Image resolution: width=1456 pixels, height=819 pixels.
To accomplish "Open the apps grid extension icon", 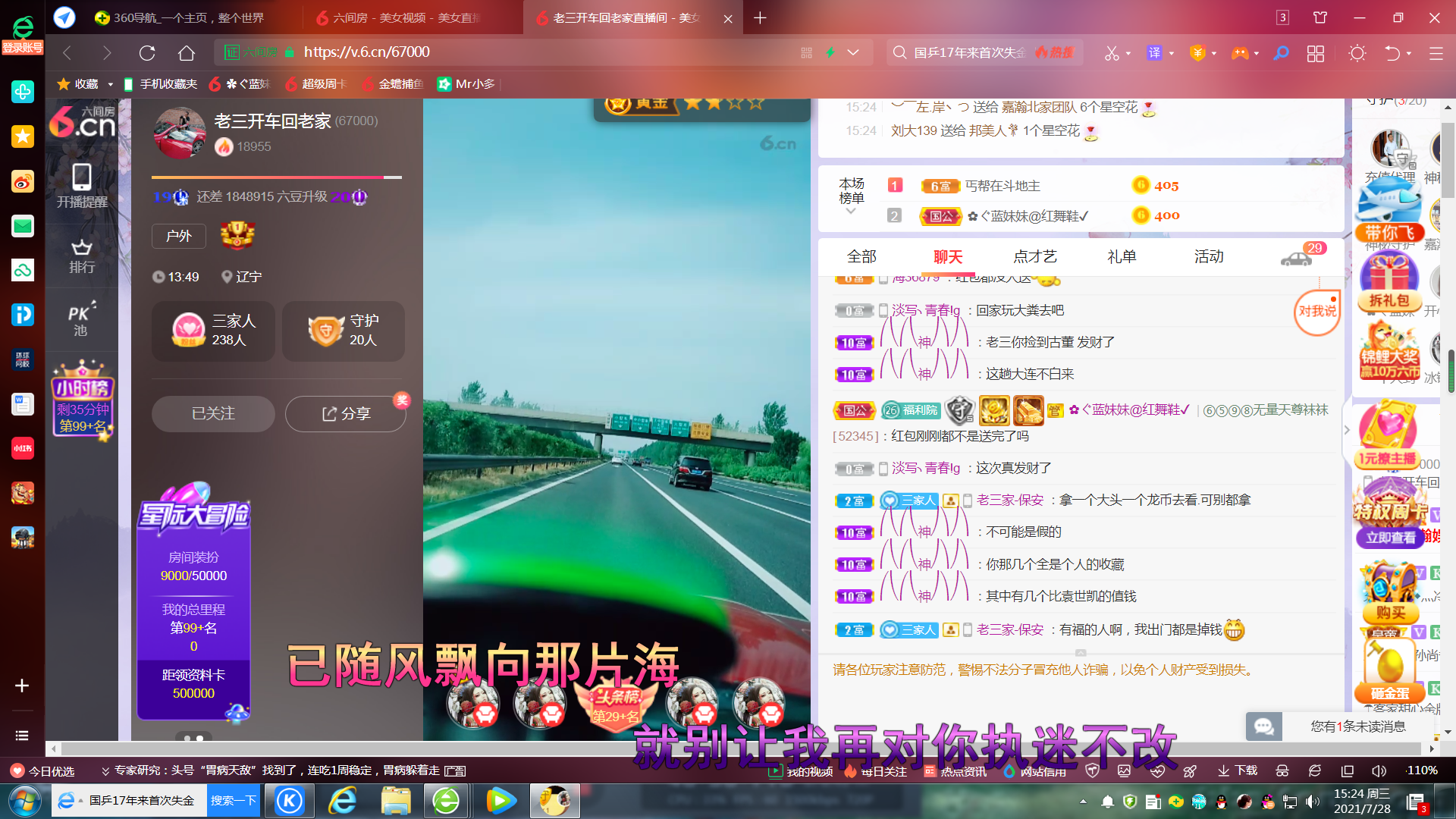I will click(x=1316, y=53).
